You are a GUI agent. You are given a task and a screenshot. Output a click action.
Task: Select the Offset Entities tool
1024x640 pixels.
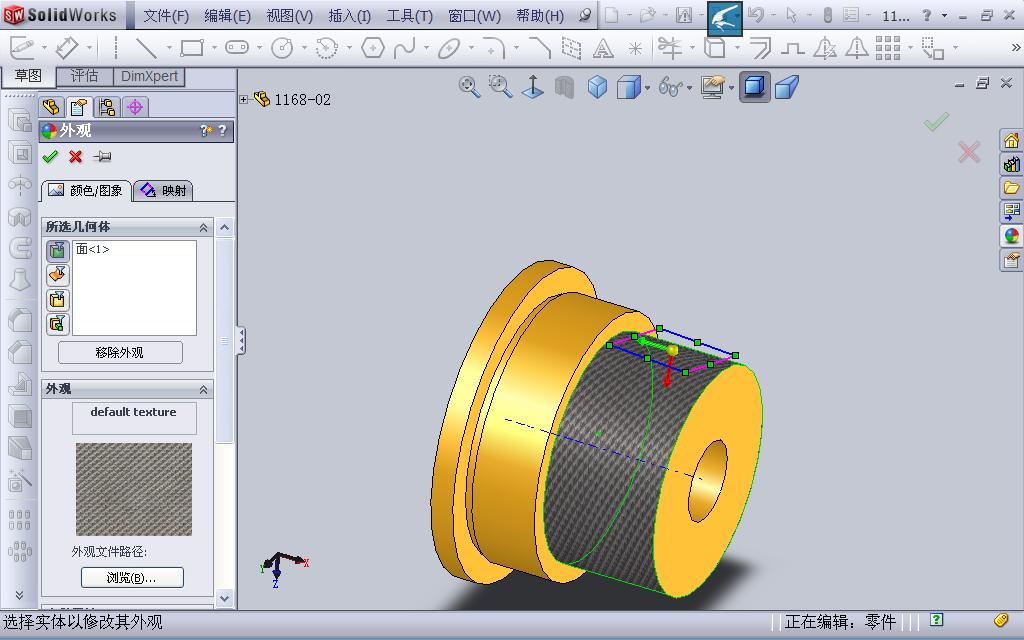[760, 48]
